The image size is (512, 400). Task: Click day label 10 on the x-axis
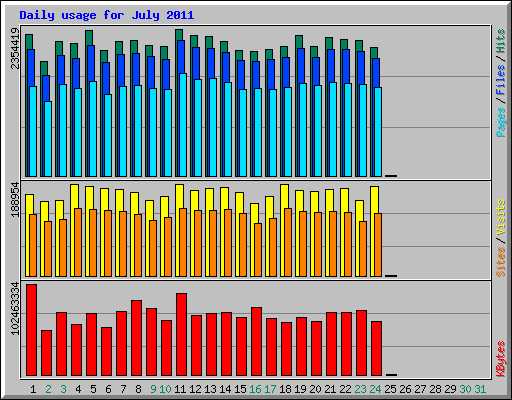pyautogui.click(x=165, y=389)
